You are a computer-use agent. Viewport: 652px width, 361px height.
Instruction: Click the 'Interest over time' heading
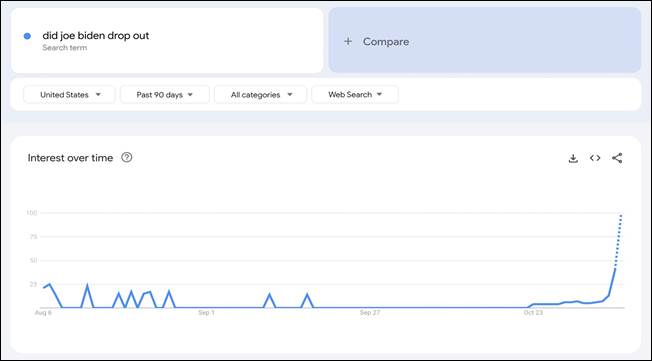click(x=70, y=158)
